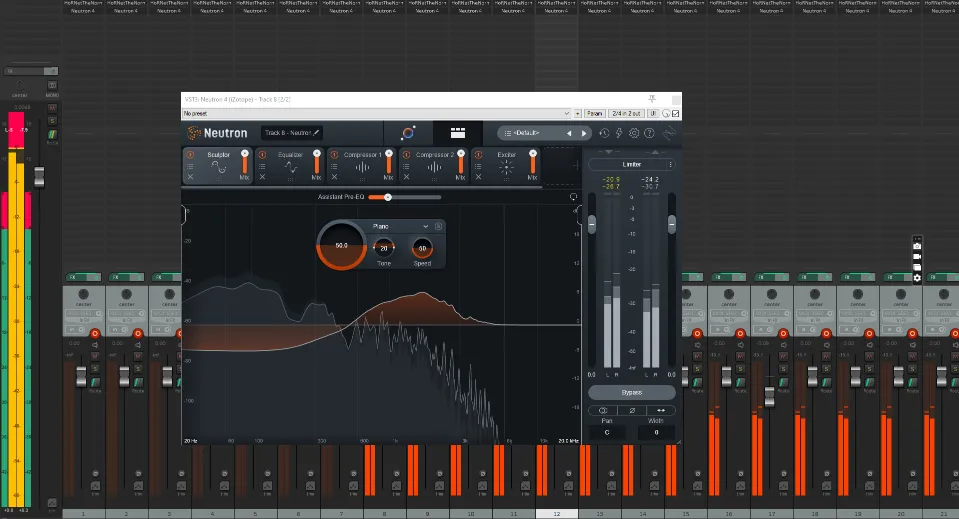Toggle Exciter module power button
The image size is (959, 519).
(478, 155)
